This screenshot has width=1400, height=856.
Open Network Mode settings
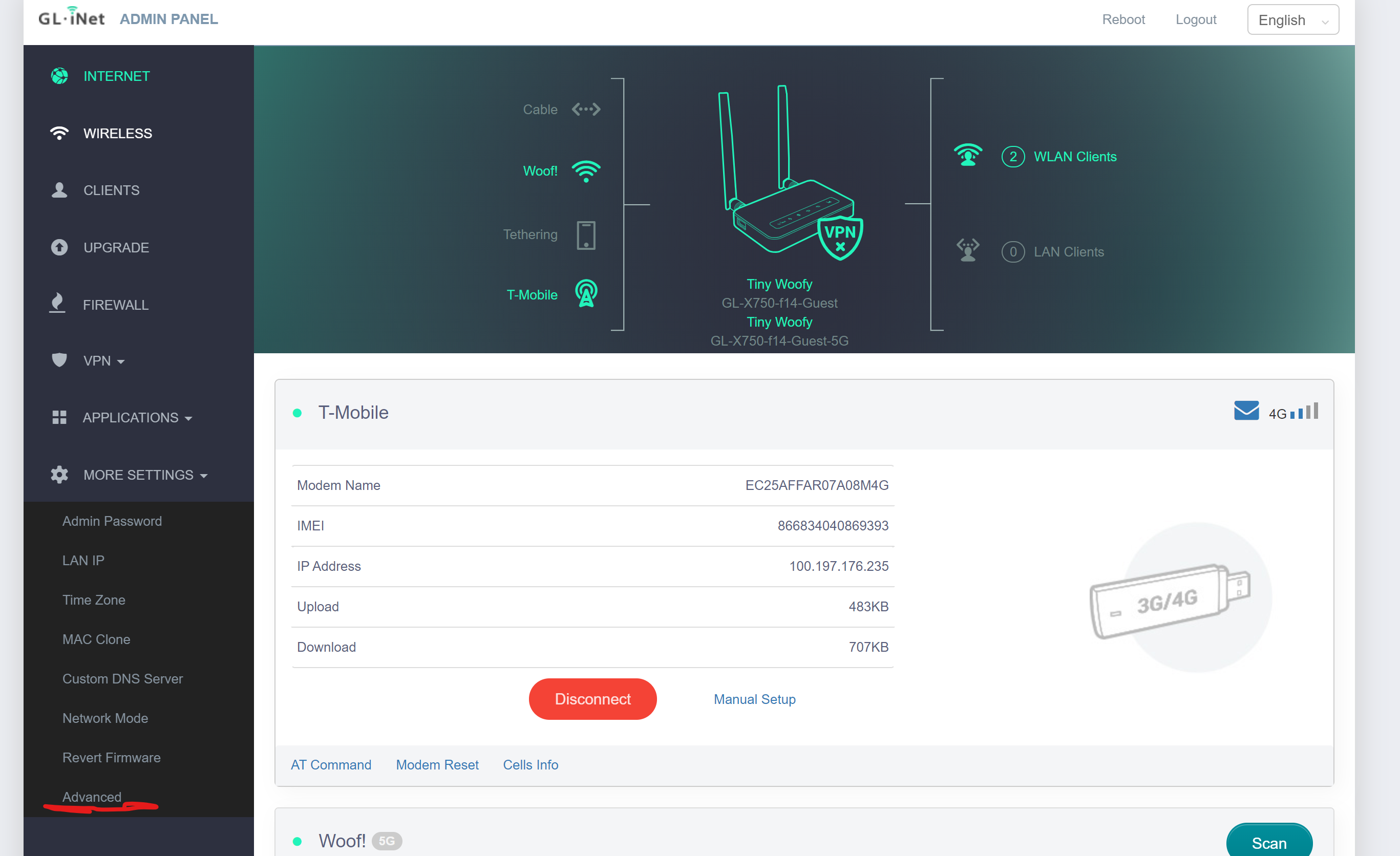pyautogui.click(x=105, y=718)
